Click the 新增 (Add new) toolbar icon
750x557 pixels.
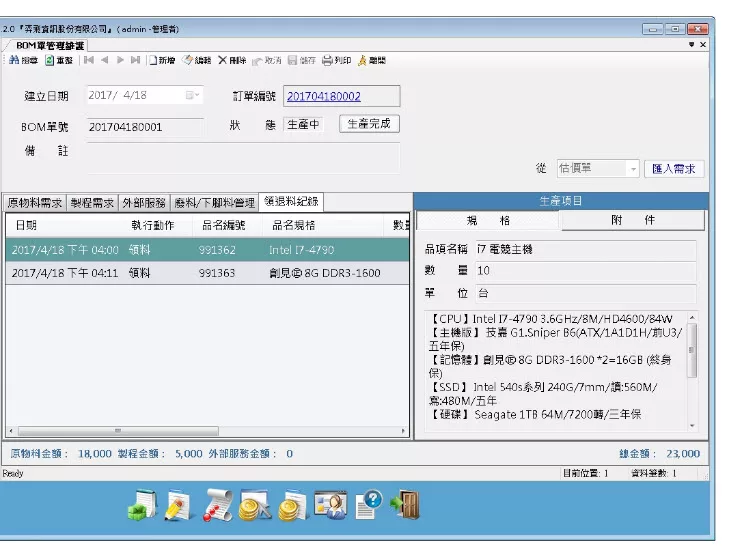pyautogui.click(x=162, y=61)
